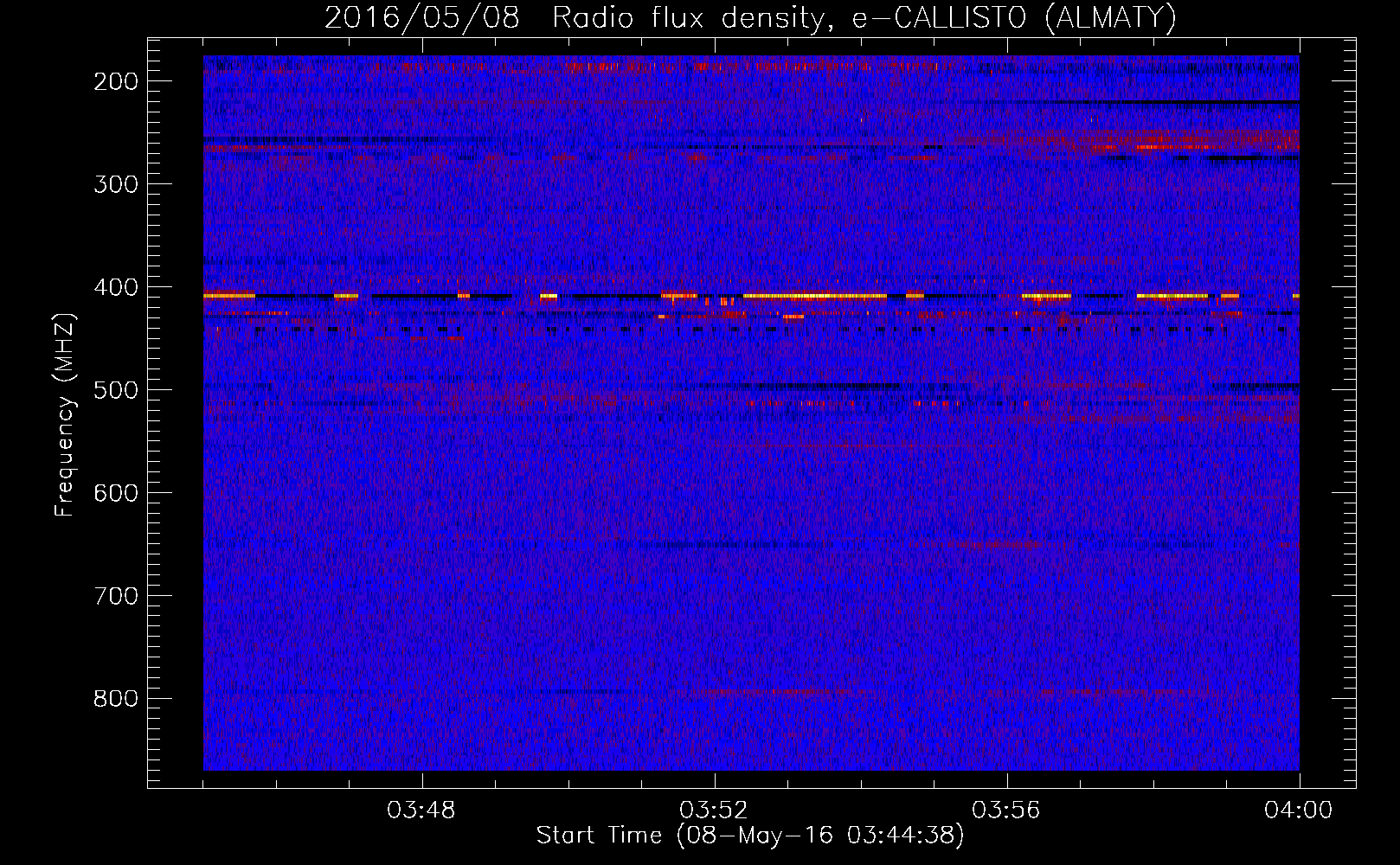Viewport: 1400px width, 865px height.
Task: Click the 800 frequency tick label
Action: (x=115, y=699)
